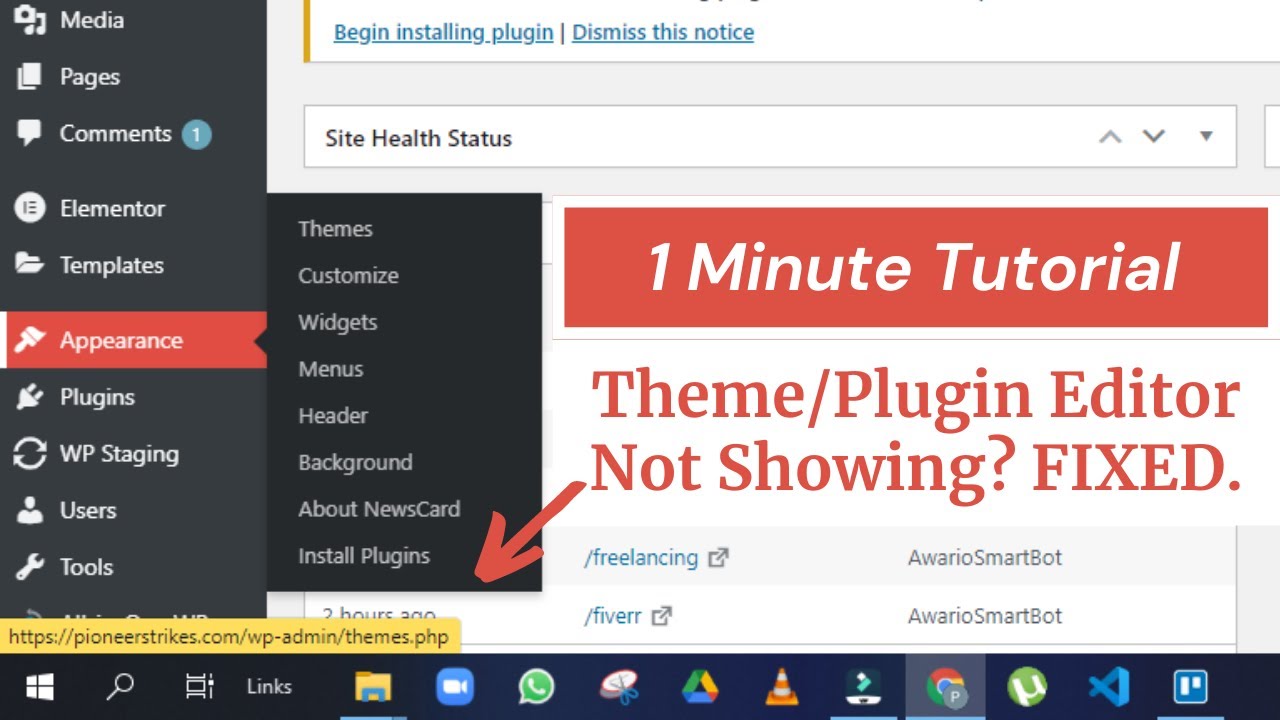Image resolution: width=1280 pixels, height=720 pixels.
Task: Open Windows taskbar search
Action: tap(120, 687)
